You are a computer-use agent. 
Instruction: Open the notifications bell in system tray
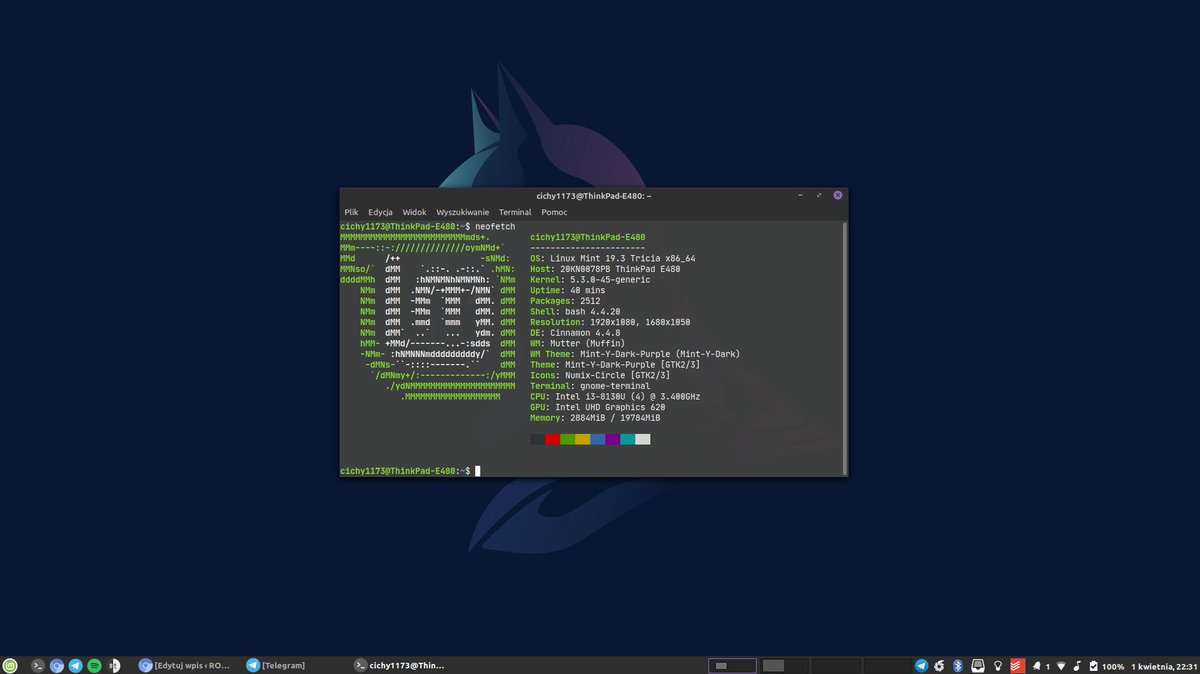pos(1037,664)
